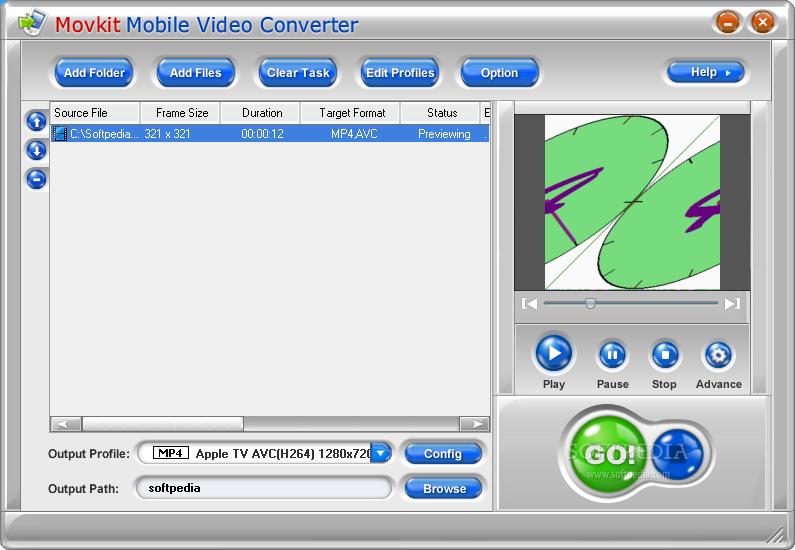Click the blue ball beside GO!
Viewport: 795px width, 550px height.
(678, 454)
